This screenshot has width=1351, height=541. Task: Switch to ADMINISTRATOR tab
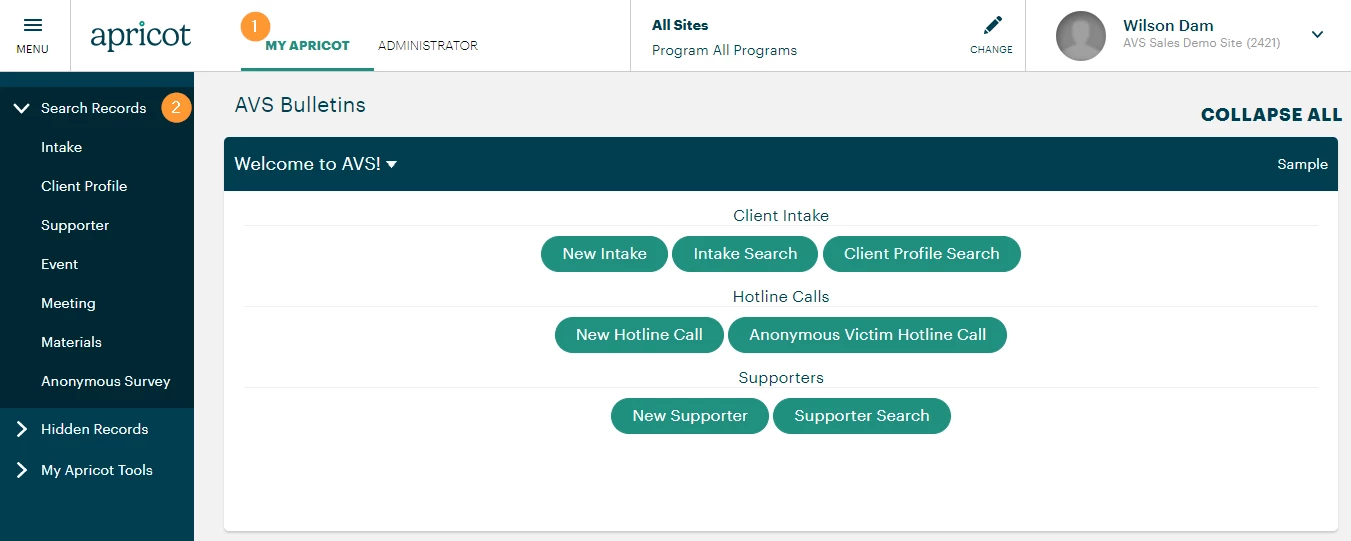pos(428,45)
